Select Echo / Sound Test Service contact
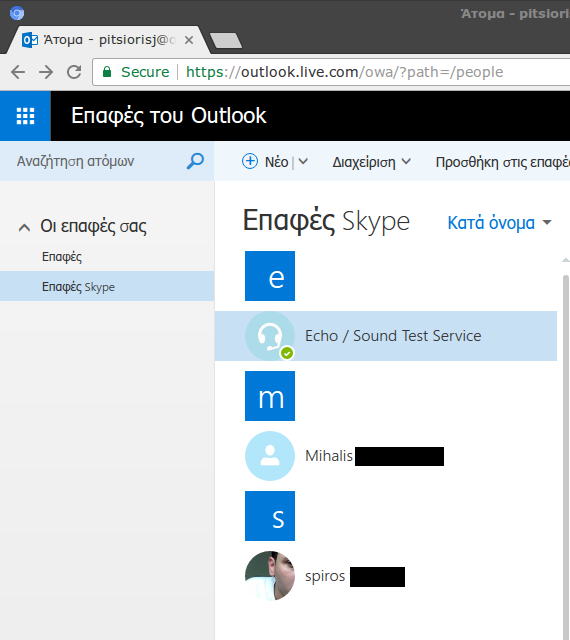 point(386,336)
